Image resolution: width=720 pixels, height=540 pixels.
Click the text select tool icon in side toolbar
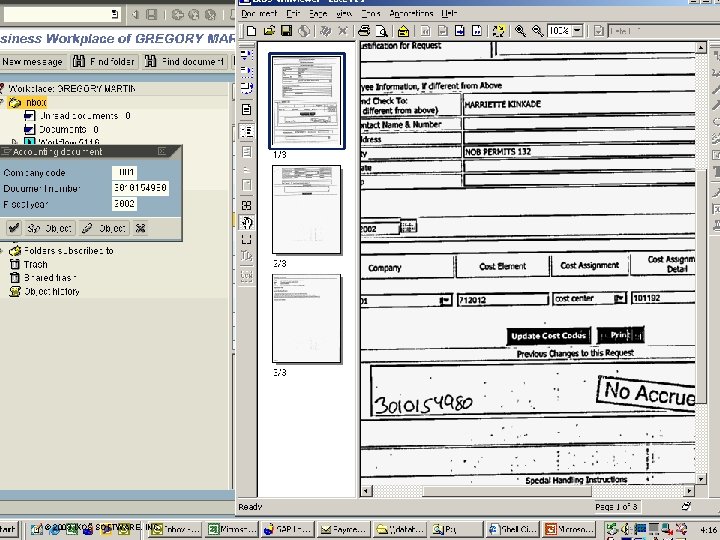[x=247, y=256]
